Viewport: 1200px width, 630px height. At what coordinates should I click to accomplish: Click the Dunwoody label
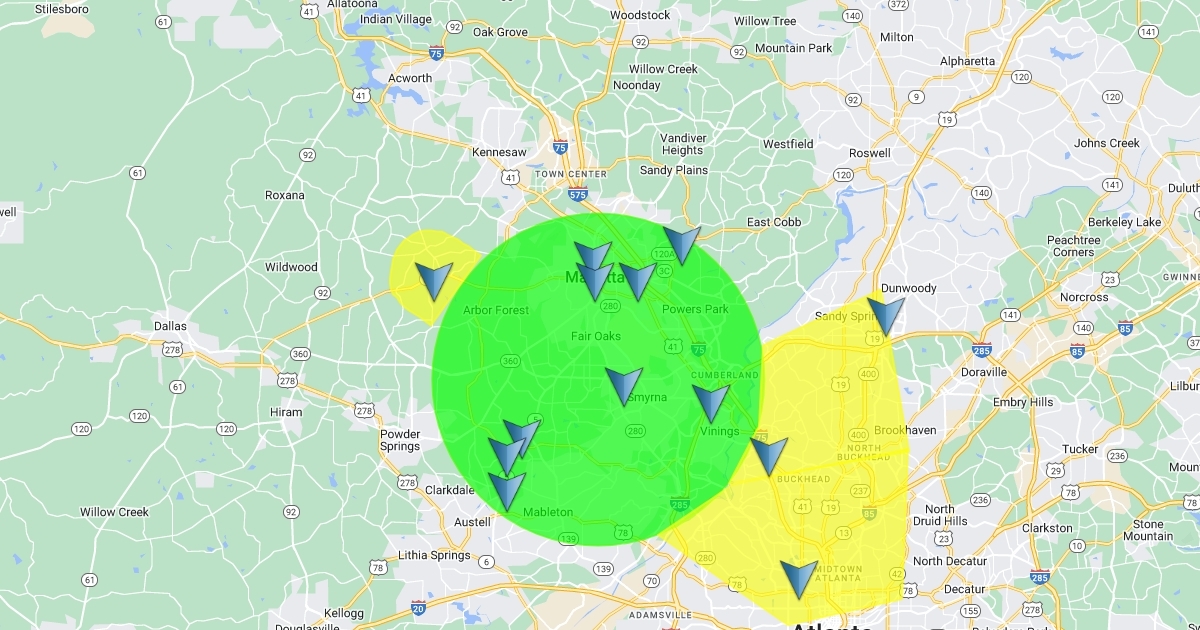click(x=909, y=288)
